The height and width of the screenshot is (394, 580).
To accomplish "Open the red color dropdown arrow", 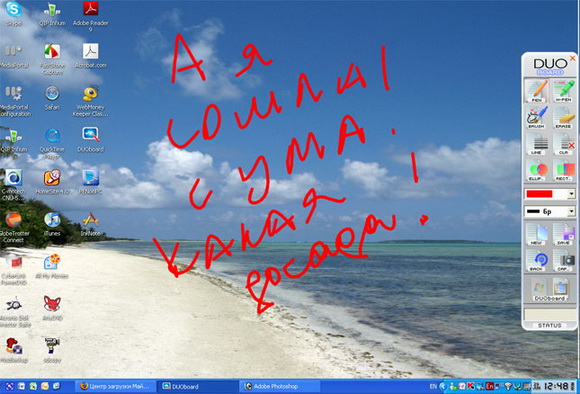I will (x=571, y=194).
